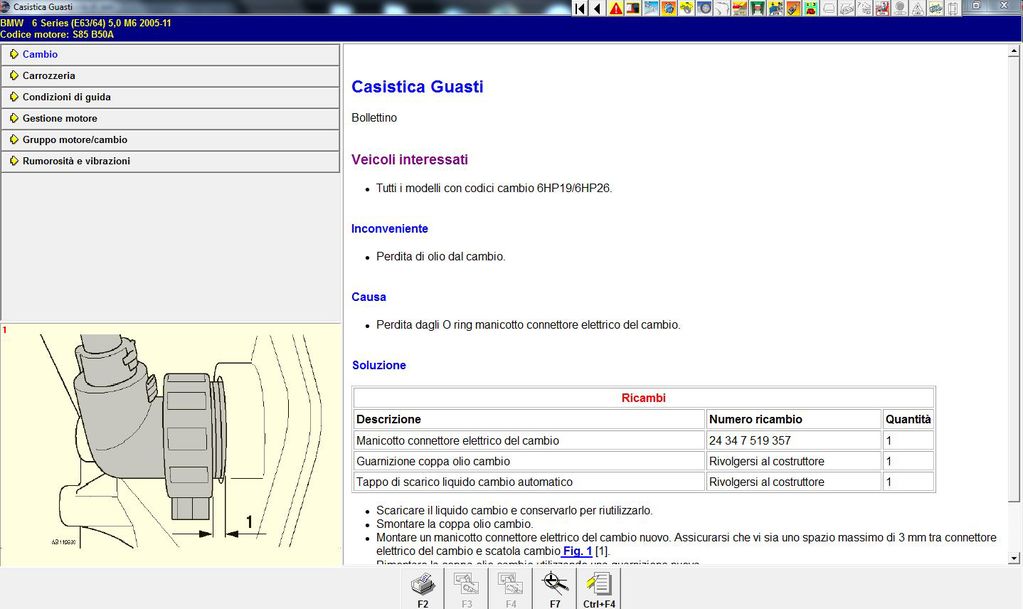Viewport: 1023px width, 609px height.
Task: Select the Cambio category
Action: point(170,55)
